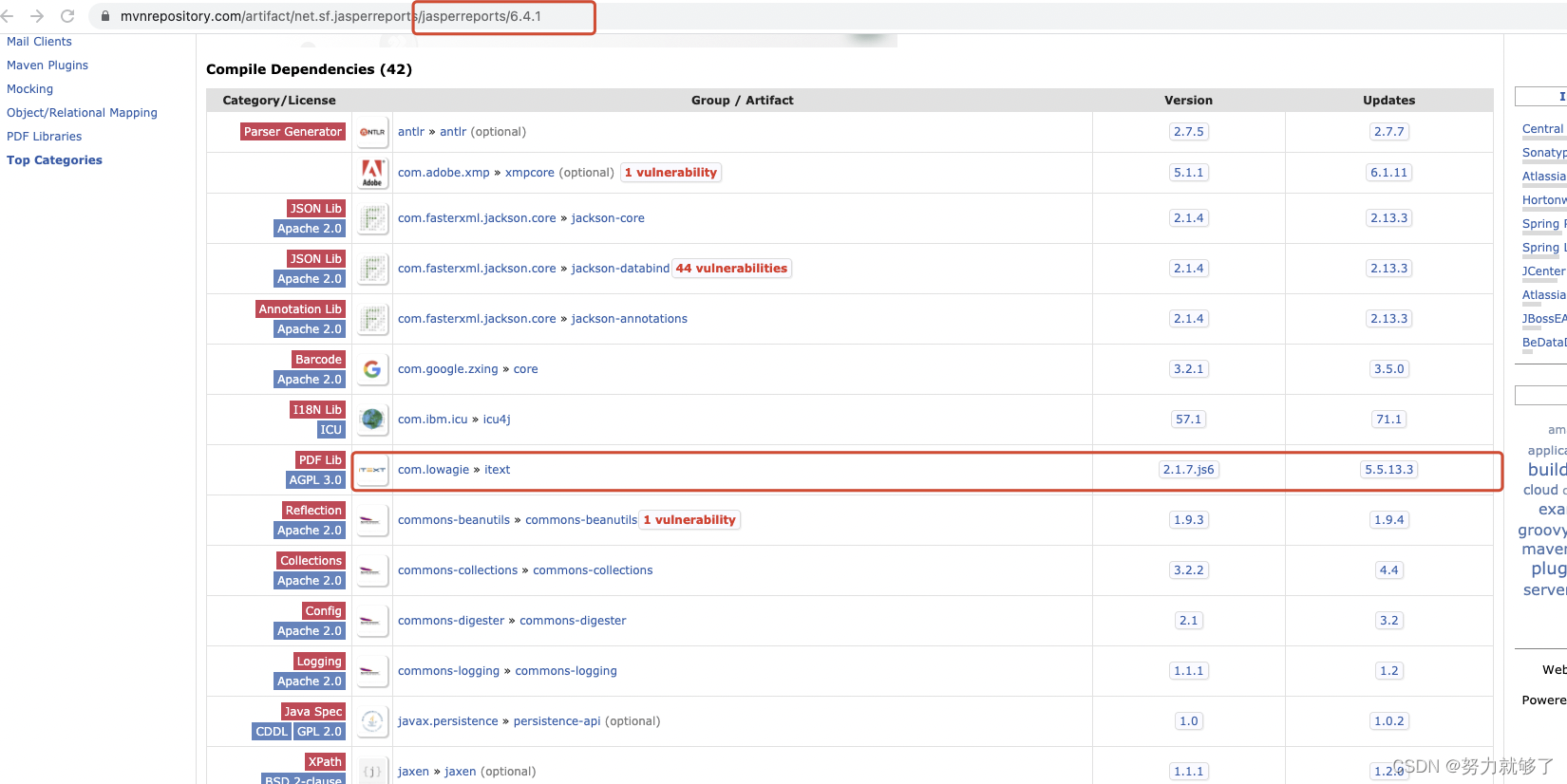Click the jackson-annotations artifact icon
The height and width of the screenshot is (784, 1567).
point(372,319)
